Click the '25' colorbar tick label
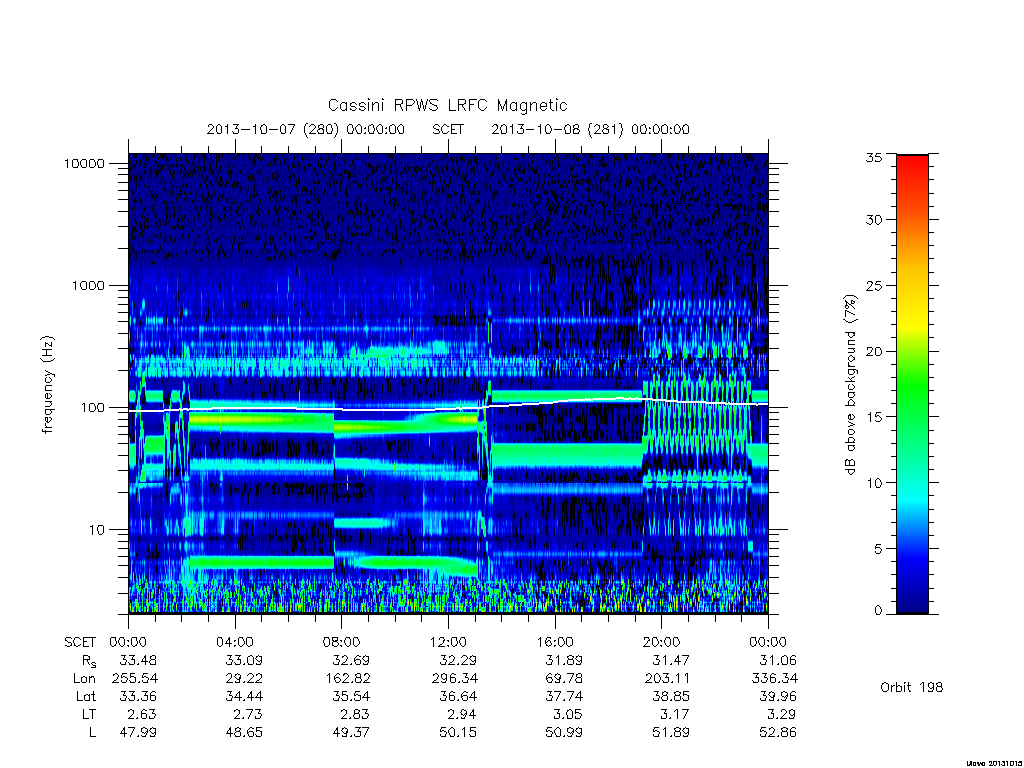1024x768 pixels. (x=874, y=285)
